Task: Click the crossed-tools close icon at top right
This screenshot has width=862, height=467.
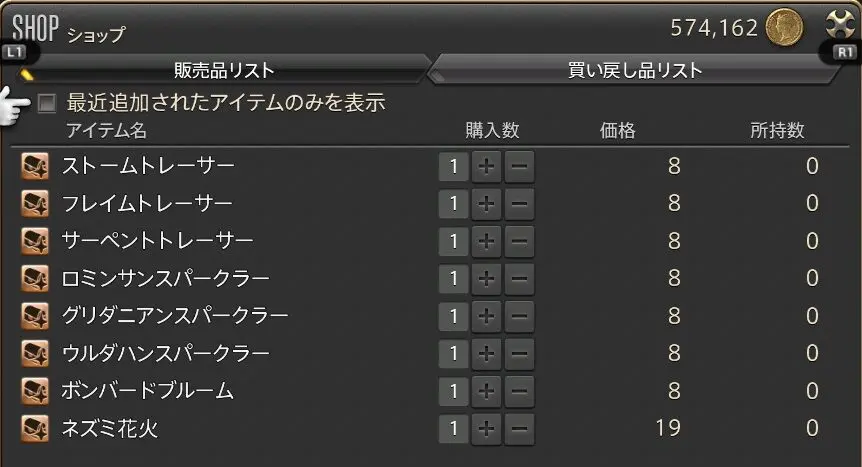Action: 840,25
